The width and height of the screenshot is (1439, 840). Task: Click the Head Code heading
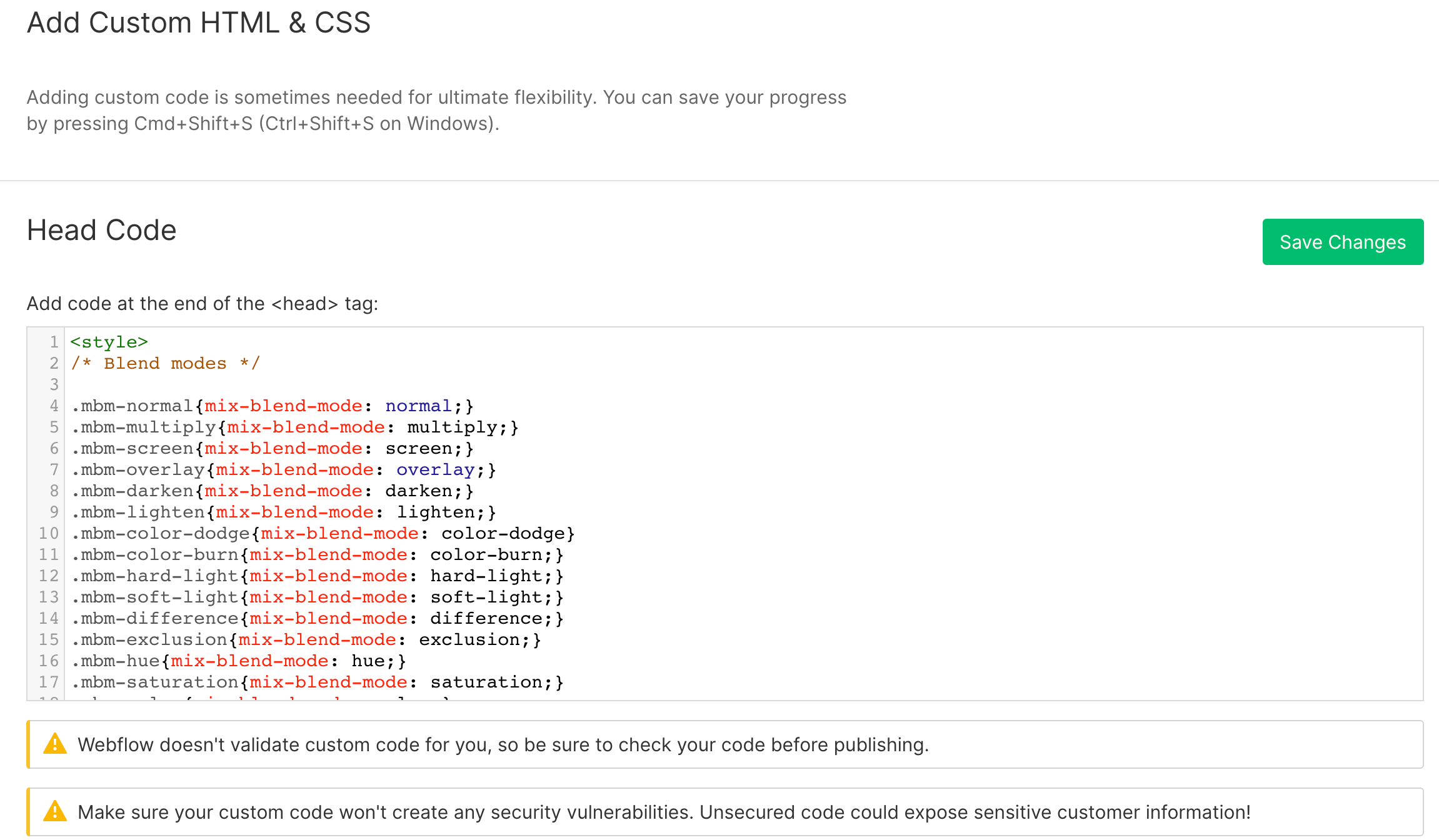pos(101,230)
